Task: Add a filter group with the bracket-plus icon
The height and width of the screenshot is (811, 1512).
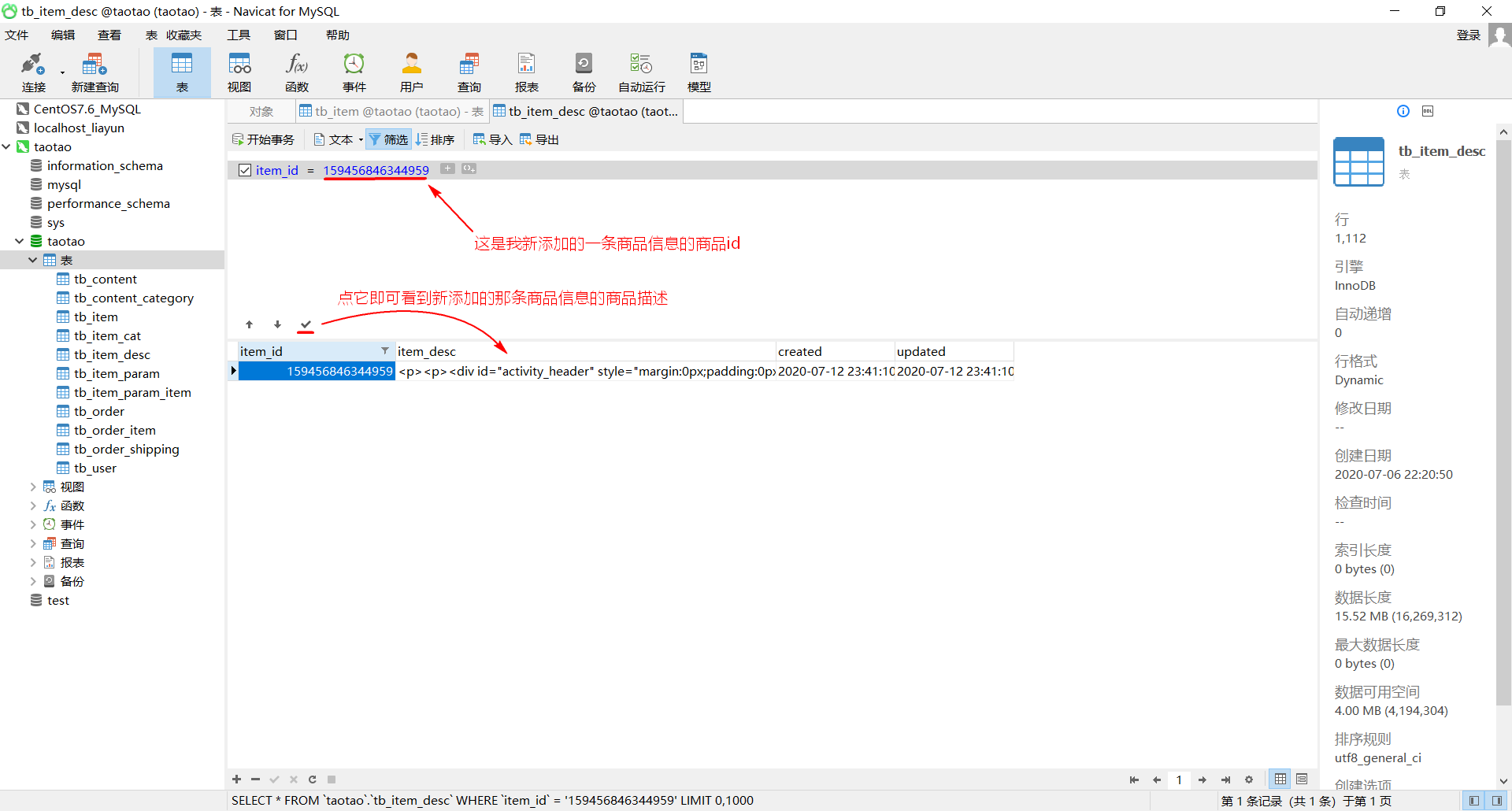Action: [469, 168]
